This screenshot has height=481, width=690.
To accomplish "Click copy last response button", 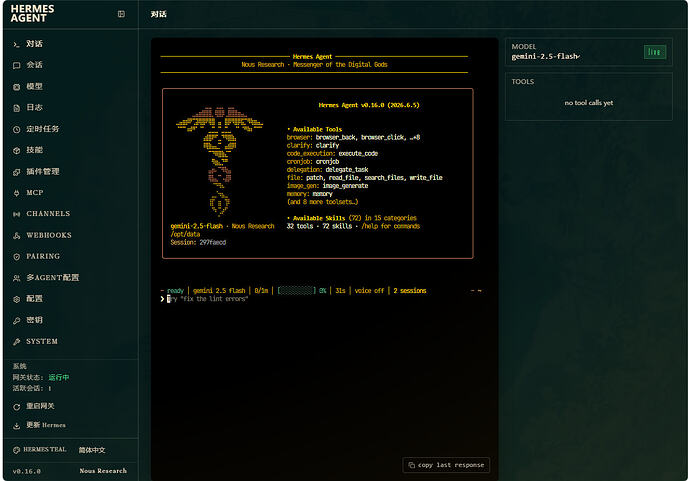I will pyautogui.click(x=446, y=465).
